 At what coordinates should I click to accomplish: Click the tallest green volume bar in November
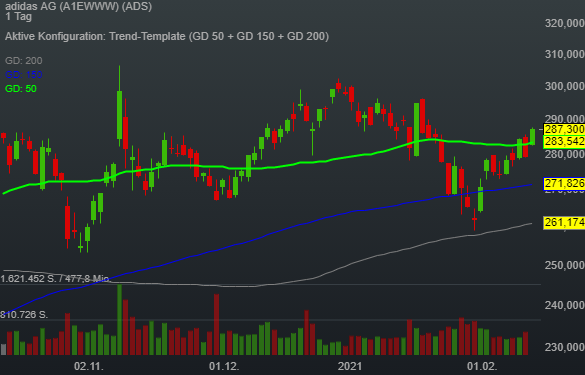[119, 319]
